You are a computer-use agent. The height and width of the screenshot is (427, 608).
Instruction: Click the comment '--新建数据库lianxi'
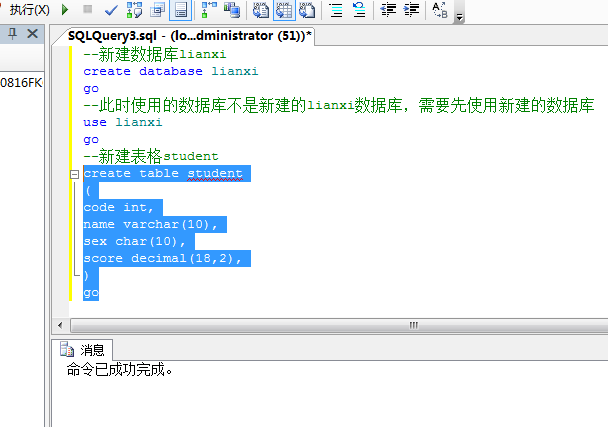(155, 54)
